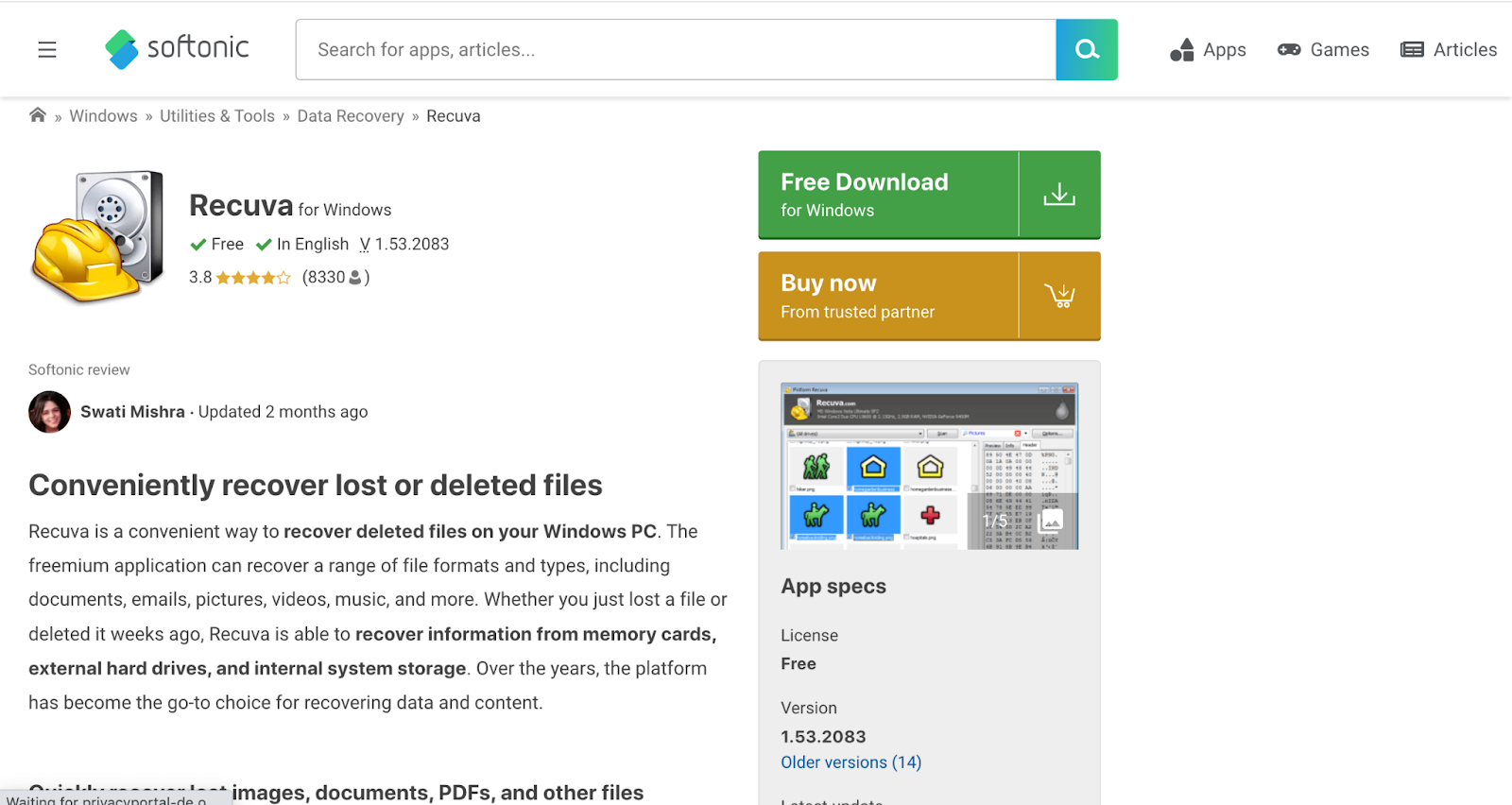Viewport: 1512px width, 805px height.
Task: Open the Articles menu
Action: [x=1449, y=50]
